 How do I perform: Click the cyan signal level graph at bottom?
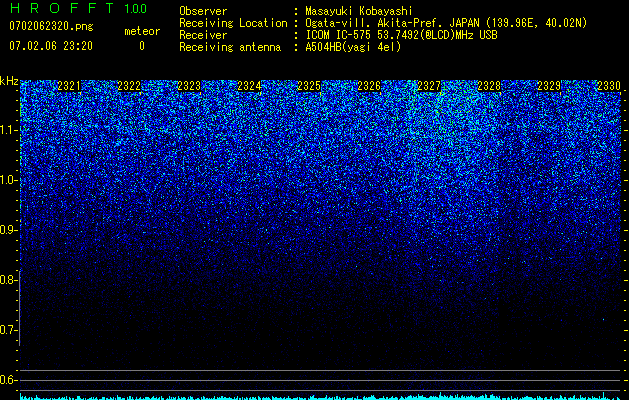point(320,396)
